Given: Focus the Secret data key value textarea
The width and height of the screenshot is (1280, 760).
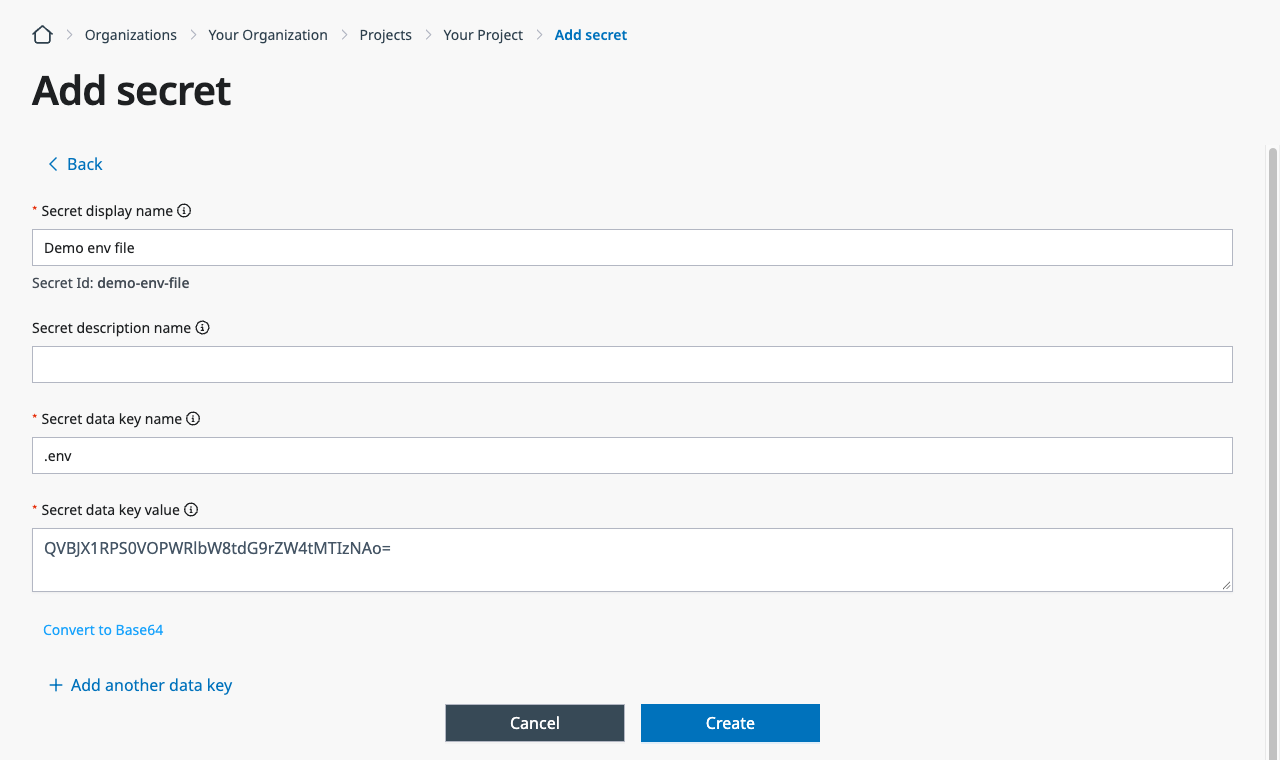Looking at the screenshot, I should pos(632,560).
